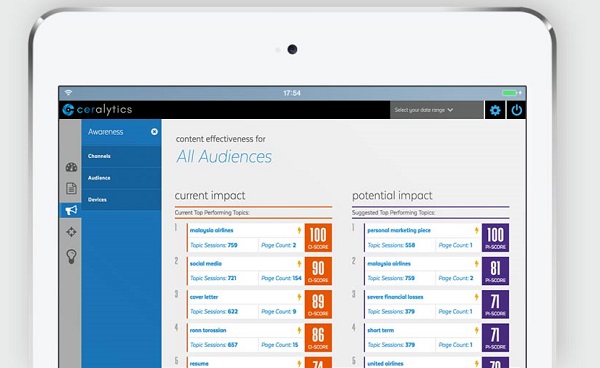Viewport: 600px width, 368px height.
Task: Click the battery status icon
Action: click(511, 93)
